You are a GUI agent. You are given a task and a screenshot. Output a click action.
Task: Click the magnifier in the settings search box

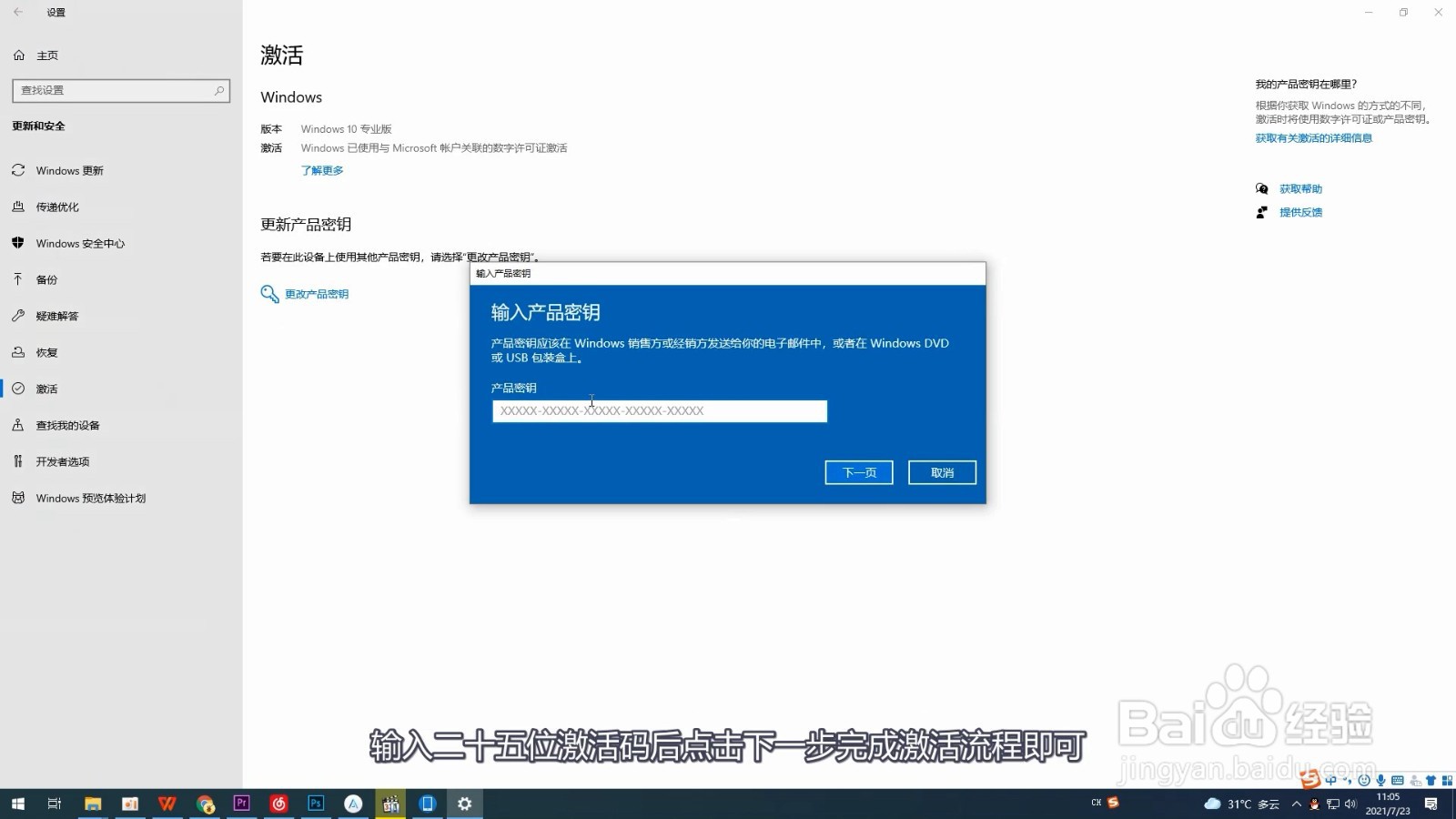[219, 90]
